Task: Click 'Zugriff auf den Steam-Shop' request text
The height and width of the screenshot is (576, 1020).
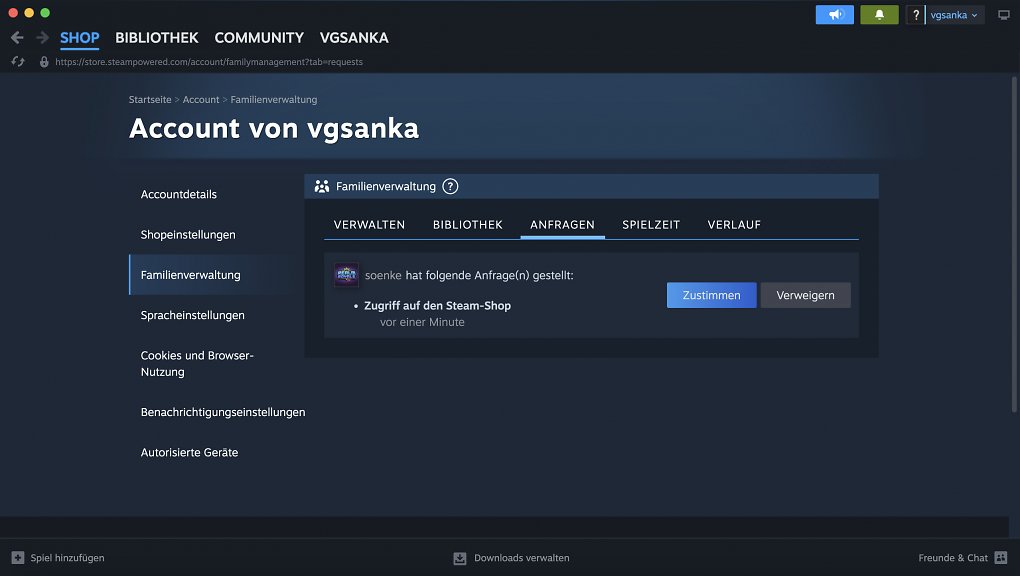Action: click(x=437, y=305)
